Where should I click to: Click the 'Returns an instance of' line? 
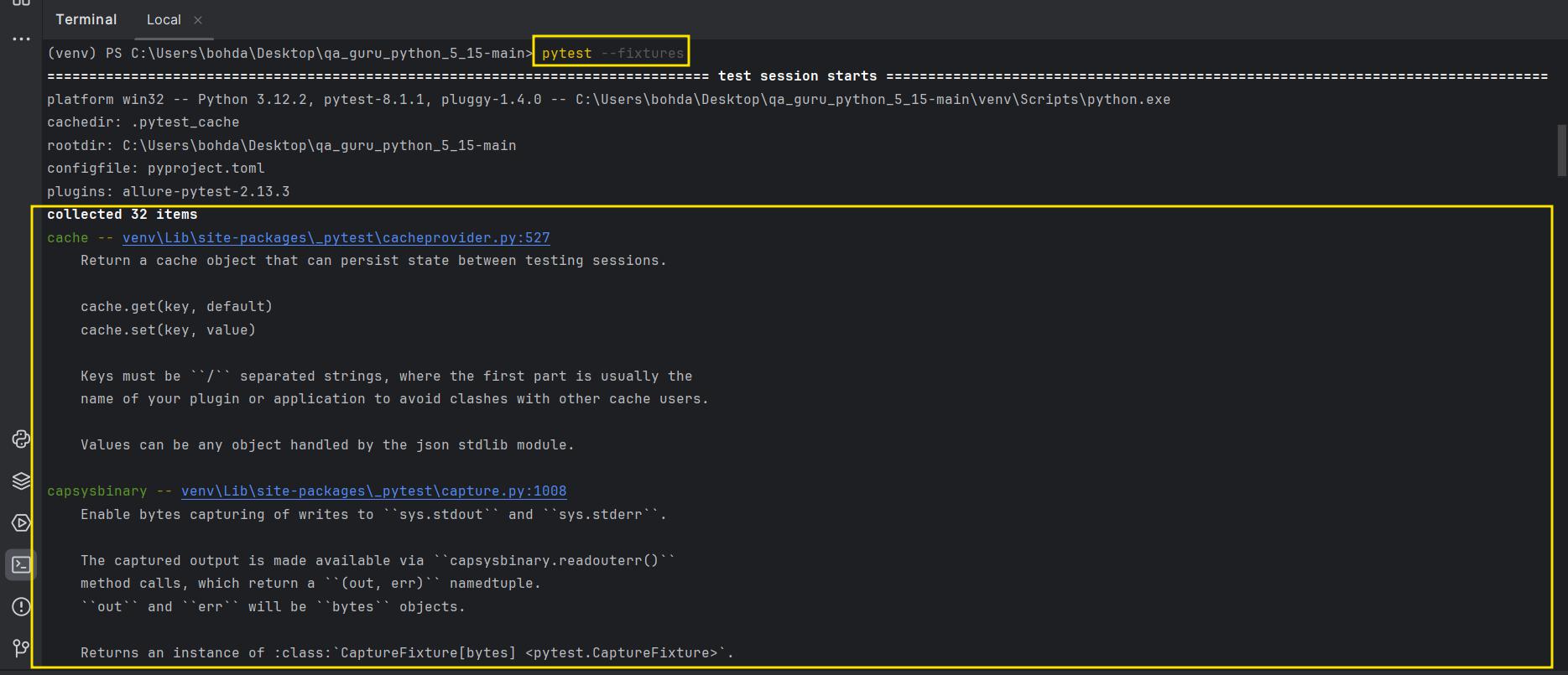407,652
